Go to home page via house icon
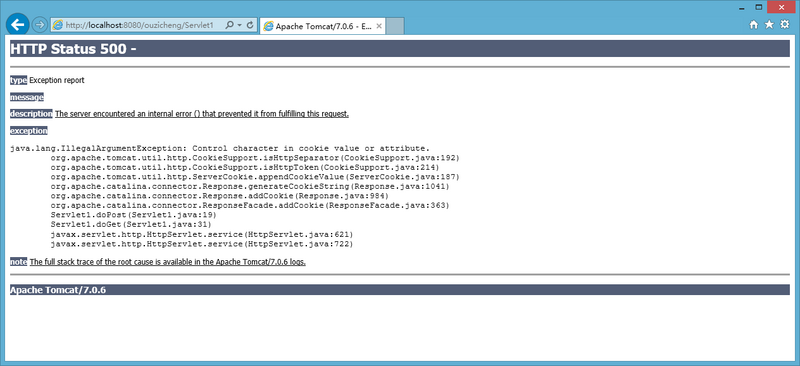The height and width of the screenshot is (366, 800). (x=754, y=25)
